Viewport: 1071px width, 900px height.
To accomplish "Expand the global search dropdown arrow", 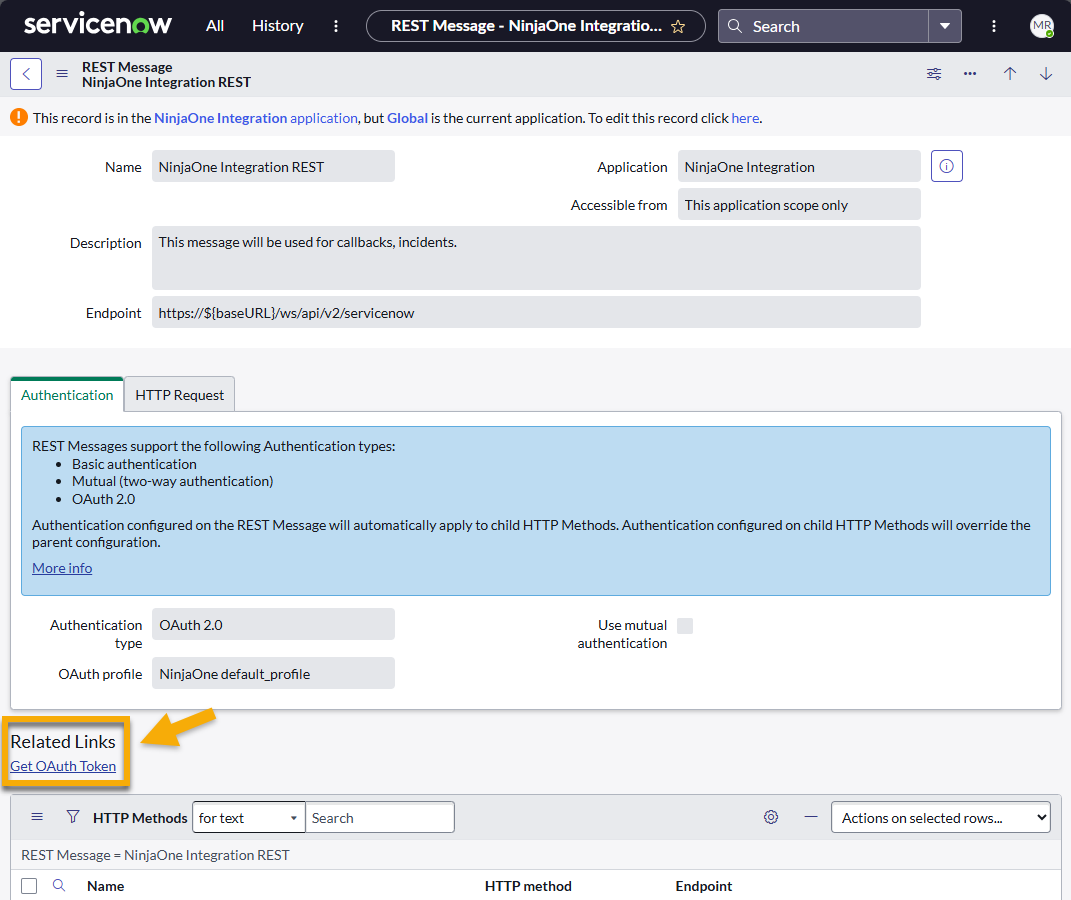I will pyautogui.click(x=944, y=26).
